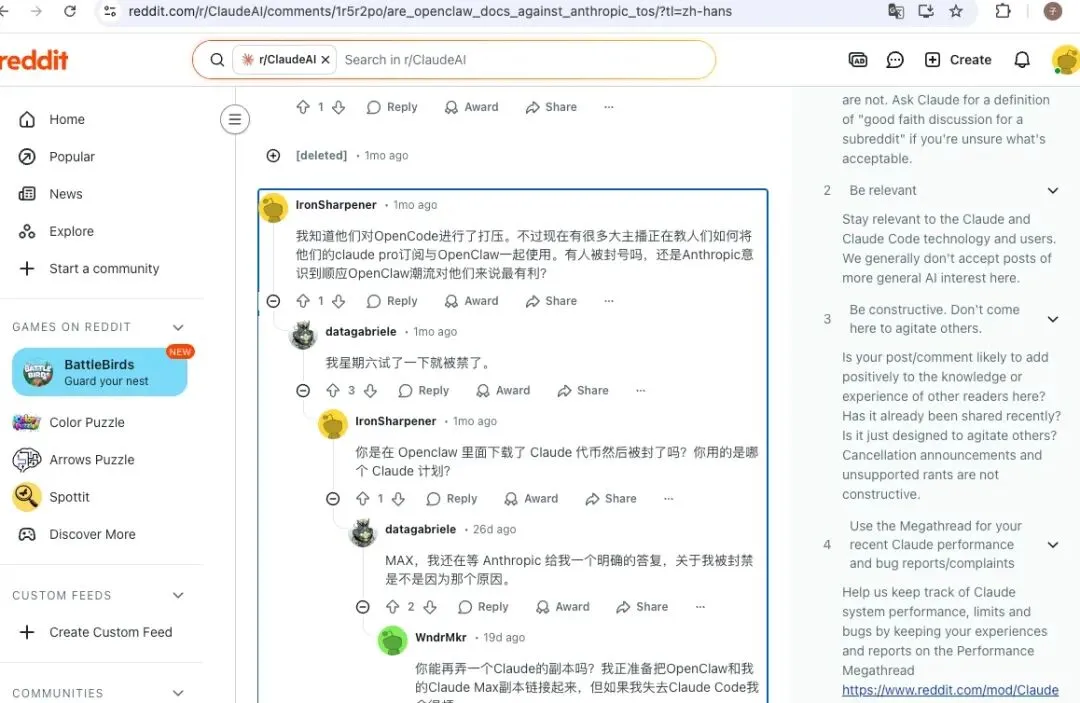Collapse rule 4 Use the Megathread
The height and width of the screenshot is (703, 1080).
click(x=1052, y=545)
